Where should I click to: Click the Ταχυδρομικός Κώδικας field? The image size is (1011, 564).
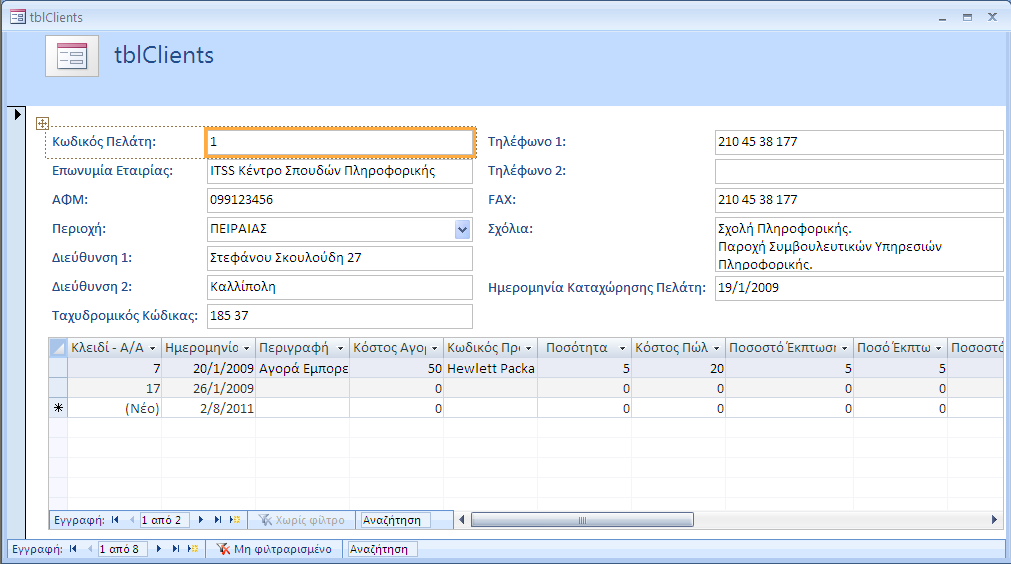coord(340,316)
